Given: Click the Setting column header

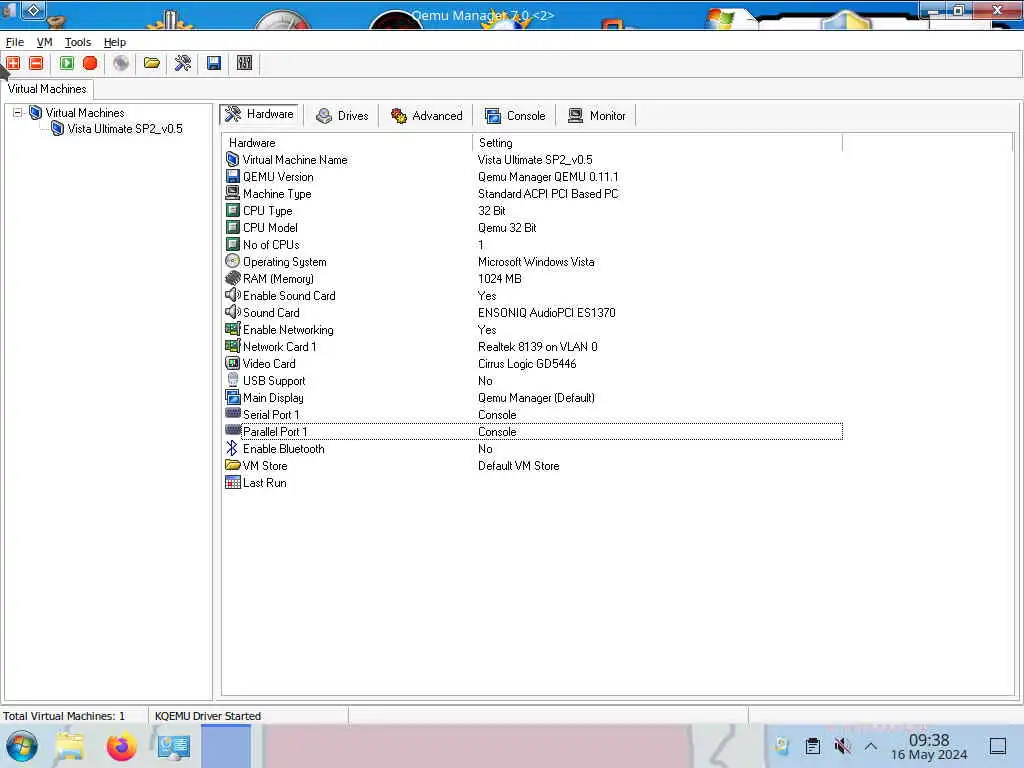Looking at the screenshot, I should pyautogui.click(x=657, y=142).
